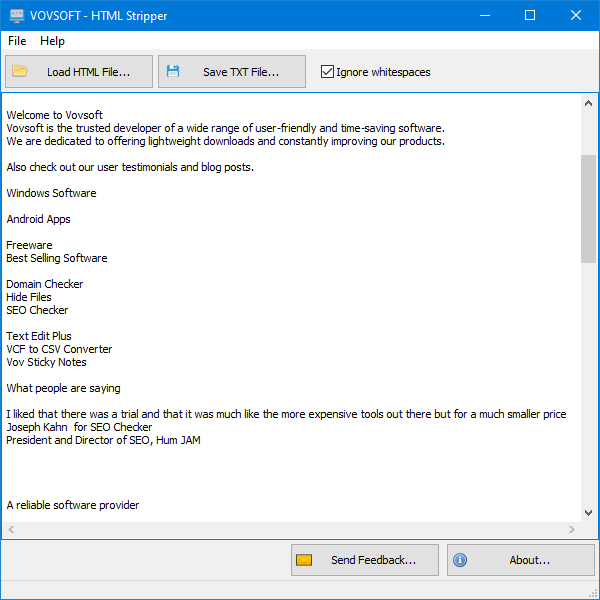Image resolution: width=600 pixels, height=600 pixels.
Task: Click the 'Also check out our user testimonials' line
Action: [130, 167]
